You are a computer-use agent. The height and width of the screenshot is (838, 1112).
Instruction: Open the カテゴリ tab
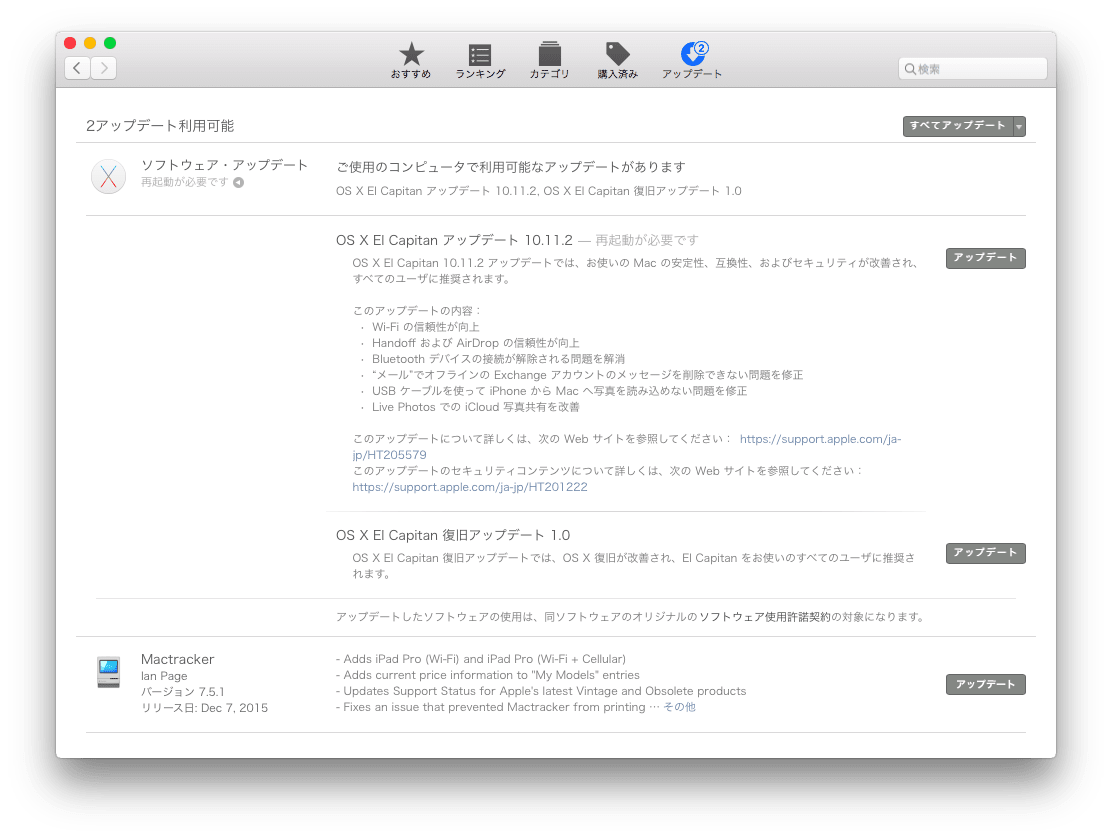tap(550, 60)
